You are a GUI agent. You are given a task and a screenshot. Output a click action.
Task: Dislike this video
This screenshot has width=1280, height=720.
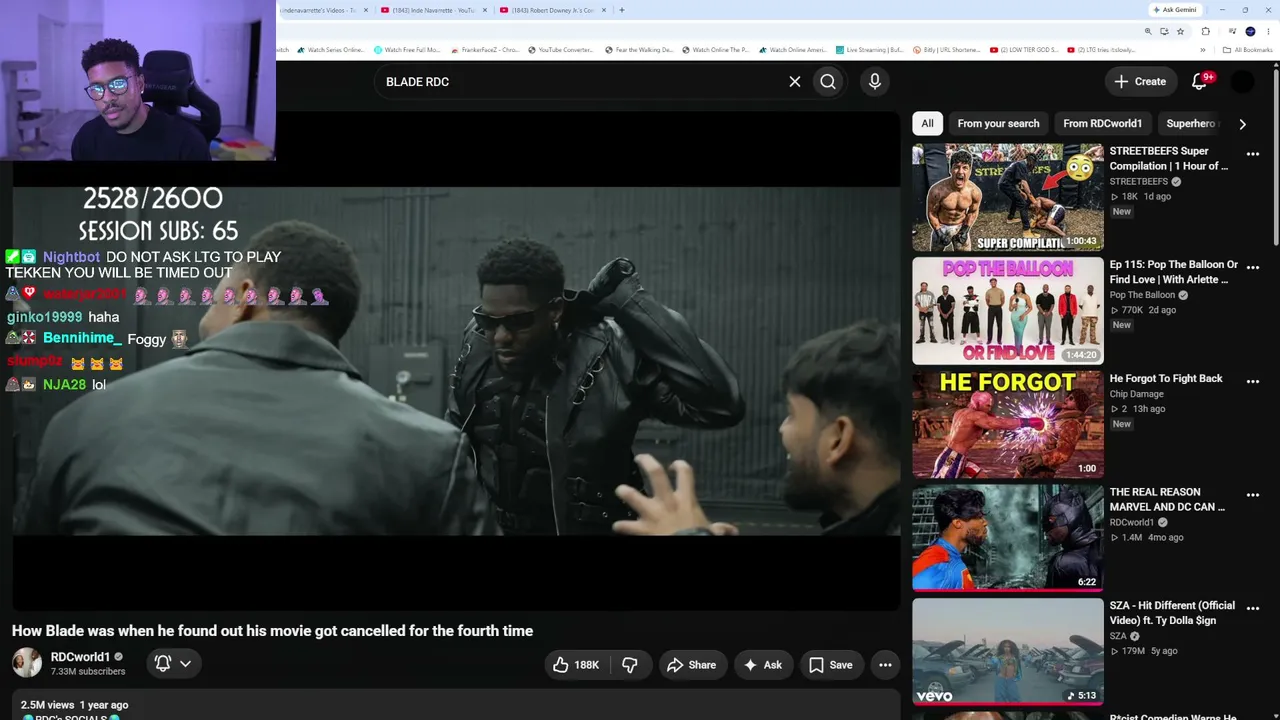(630, 665)
